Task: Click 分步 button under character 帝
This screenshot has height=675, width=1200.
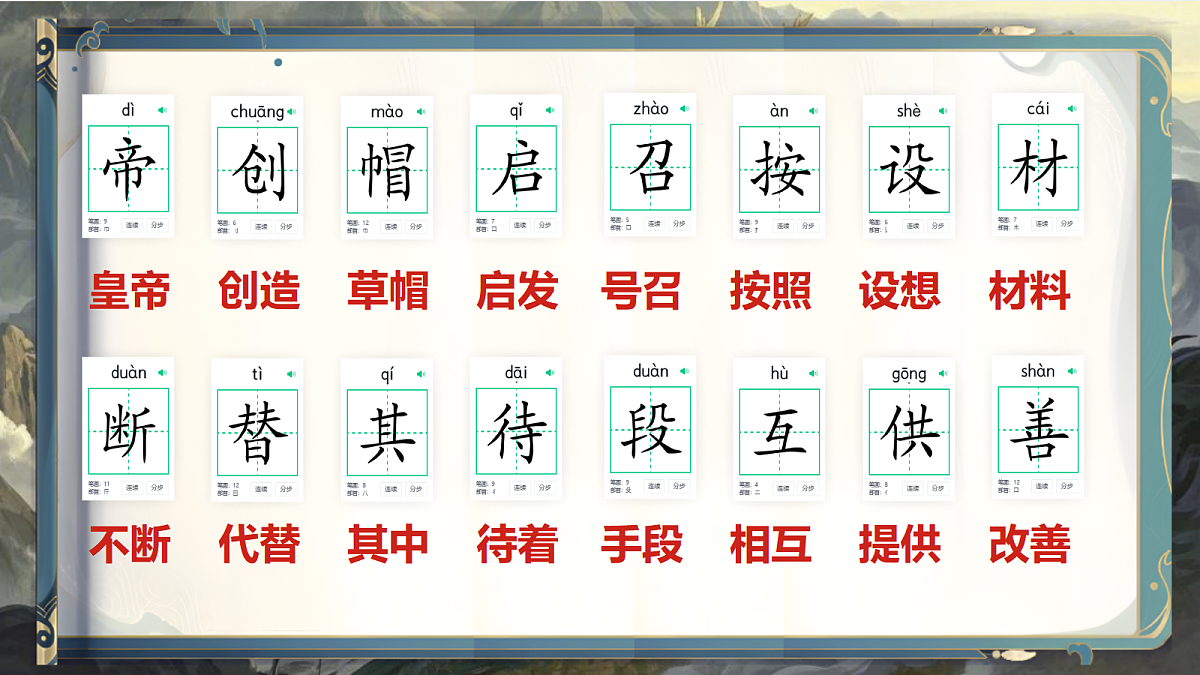Action: (x=157, y=225)
